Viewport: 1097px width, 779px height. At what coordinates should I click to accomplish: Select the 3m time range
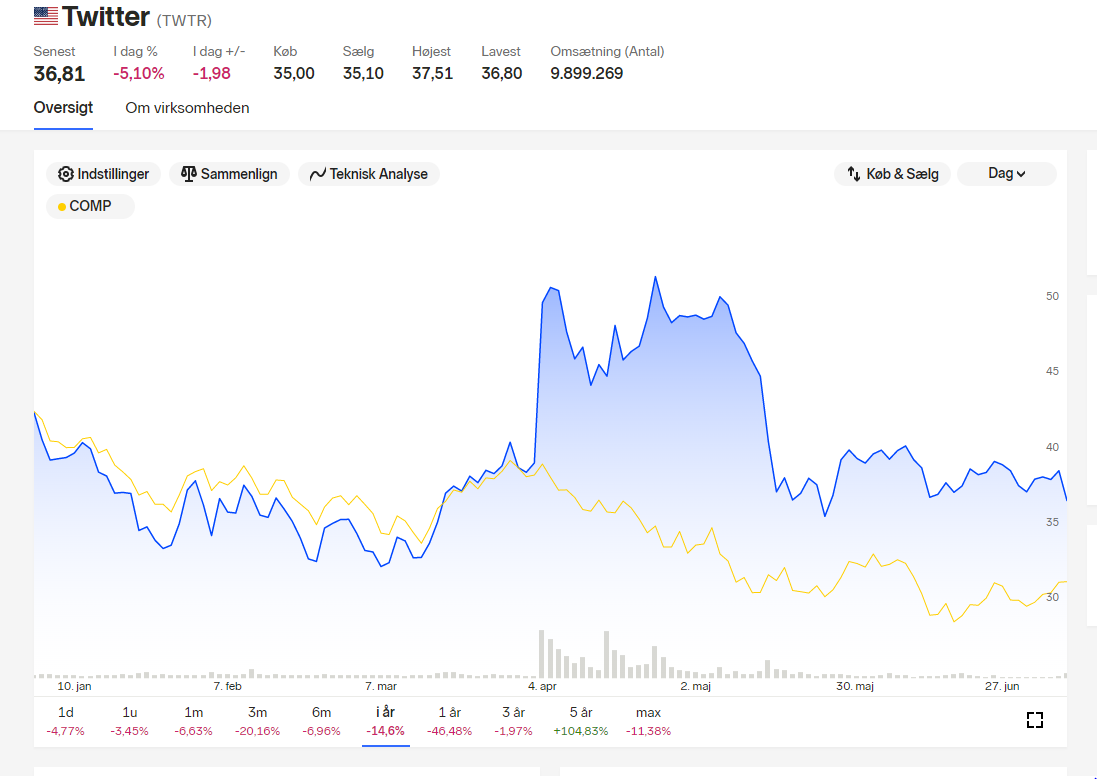point(257,722)
